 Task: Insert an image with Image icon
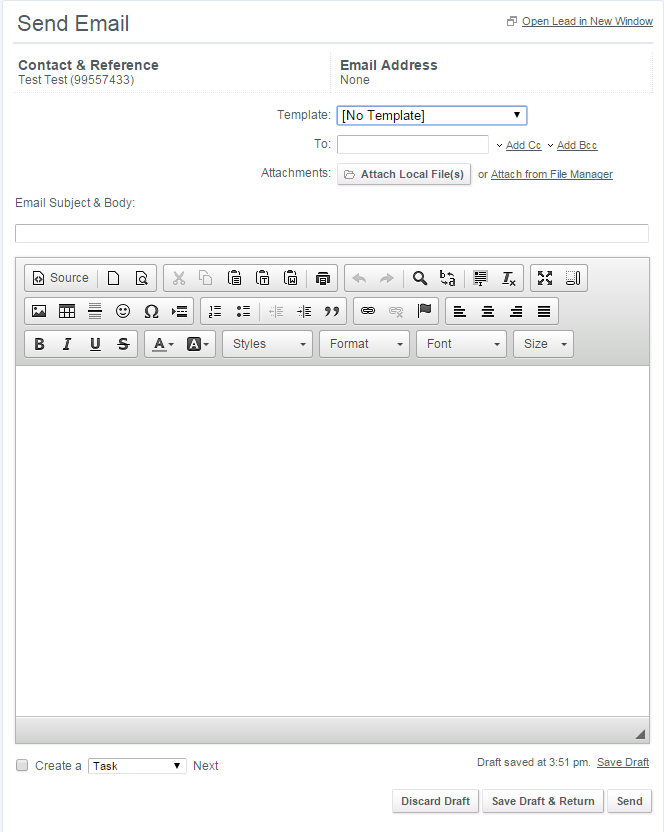click(x=39, y=311)
